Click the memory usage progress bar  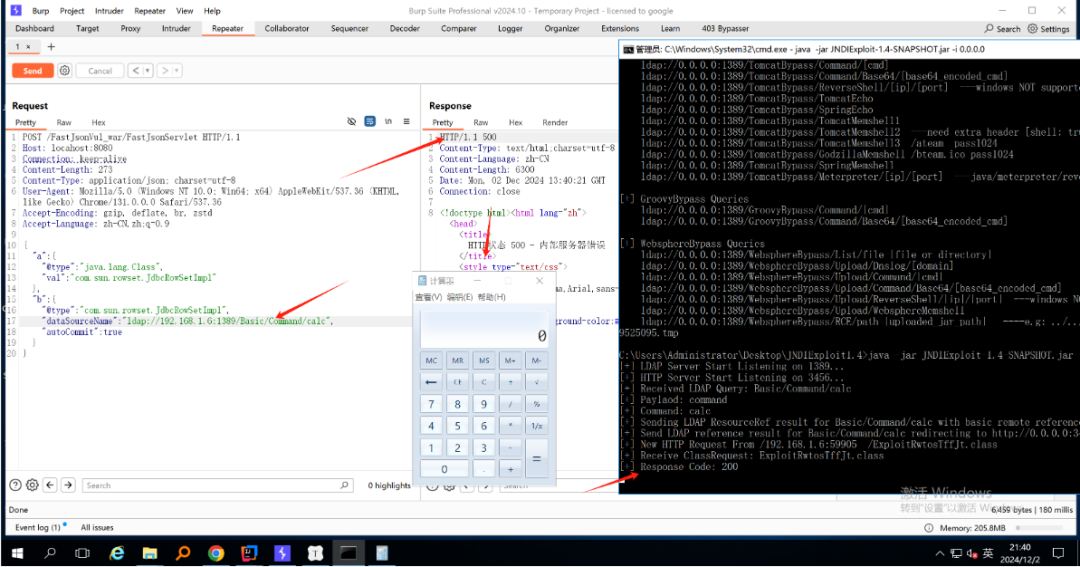1039,528
